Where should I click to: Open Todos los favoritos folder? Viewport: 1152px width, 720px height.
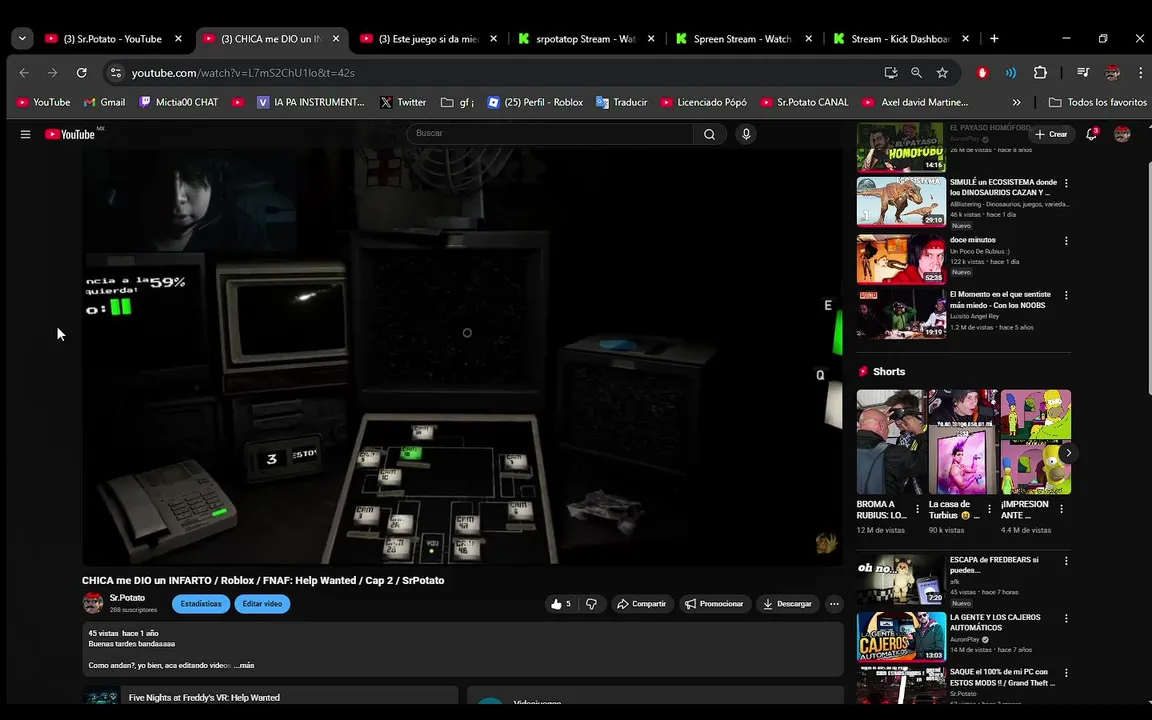point(1098,102)
